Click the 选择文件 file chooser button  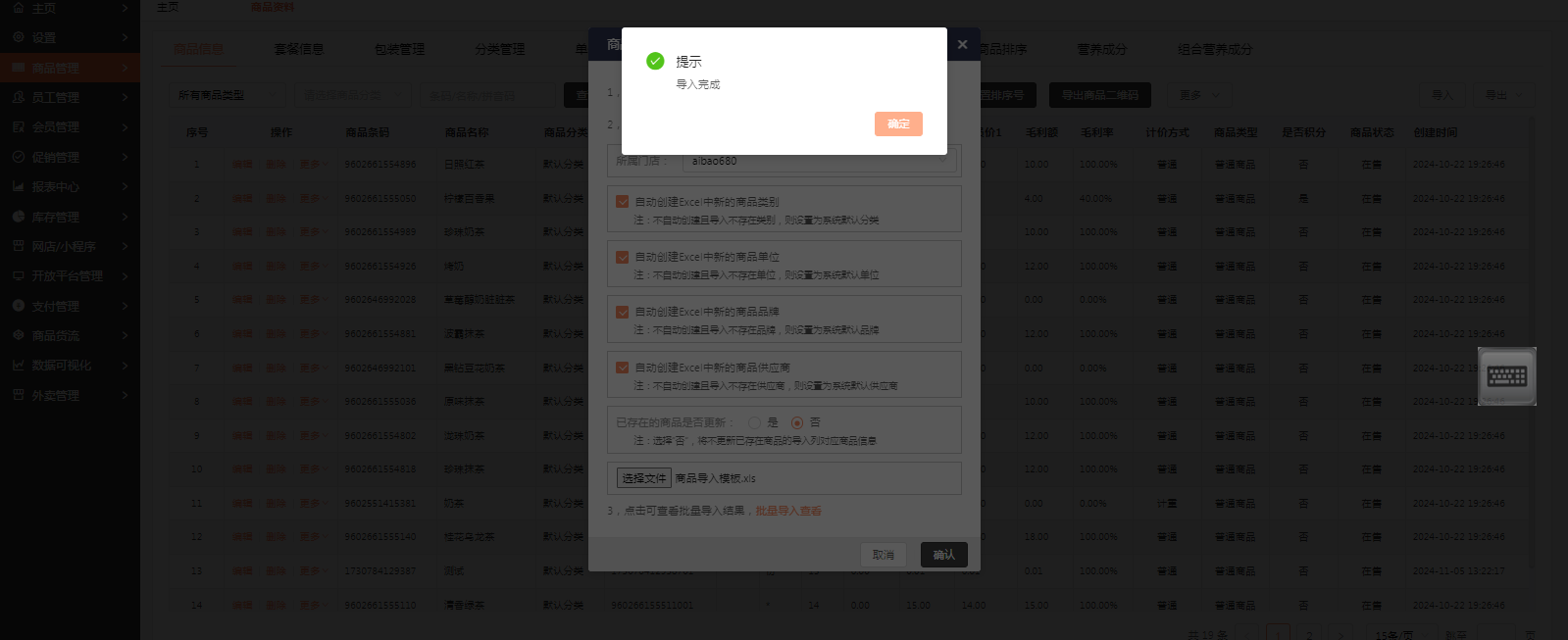(x=643, y=478)
